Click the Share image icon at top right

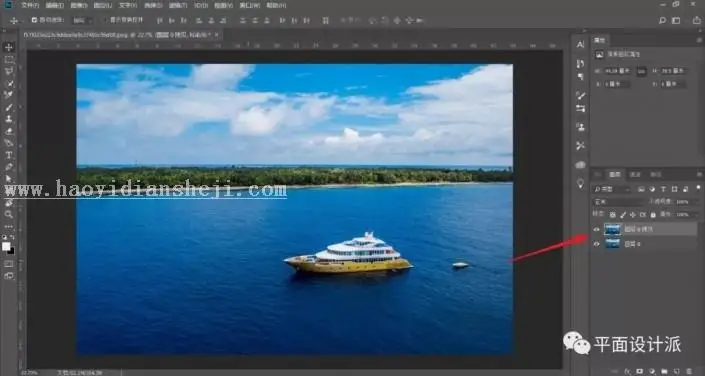pyautogui.click(x=696, y=20)
